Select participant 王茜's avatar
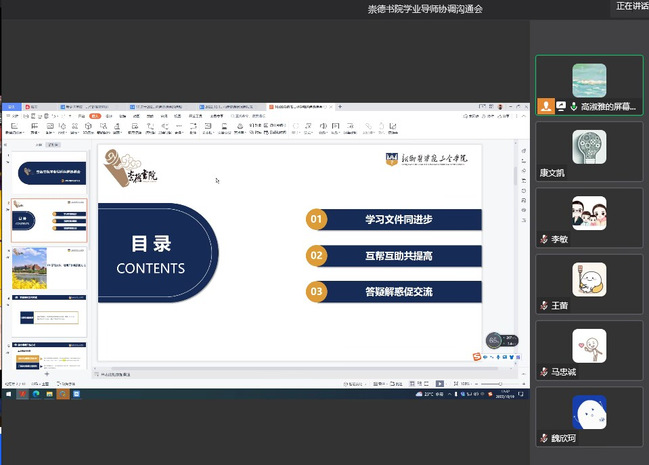The width and height of the screenshot is (649, 465). tap(589, 279)
